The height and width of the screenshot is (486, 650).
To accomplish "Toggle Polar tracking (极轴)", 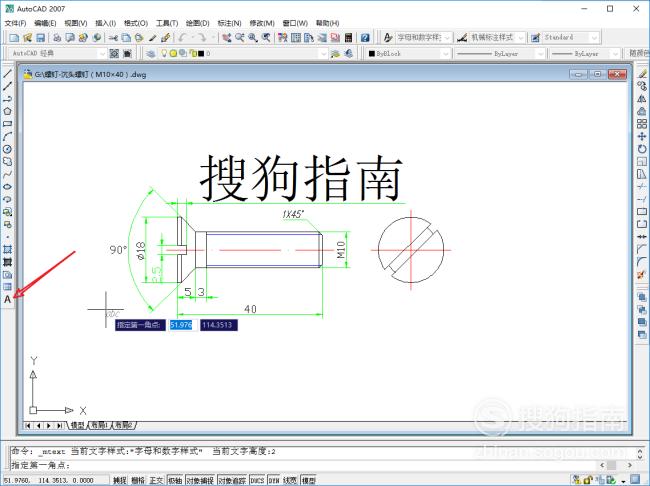I will (x=175, y=480).
